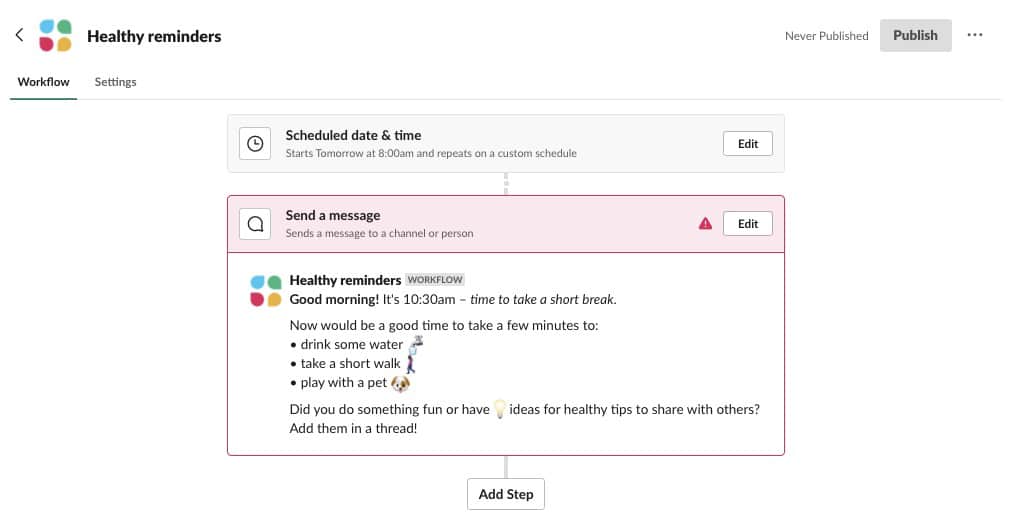This screenshot has height=532, width=1016.
Task: Click the workflow avatar in message preview
Action: 265,290
